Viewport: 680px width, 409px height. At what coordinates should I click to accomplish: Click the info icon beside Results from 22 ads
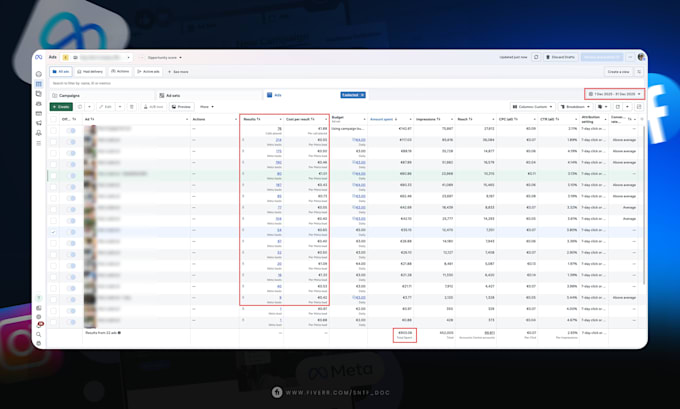coord(119,333)
